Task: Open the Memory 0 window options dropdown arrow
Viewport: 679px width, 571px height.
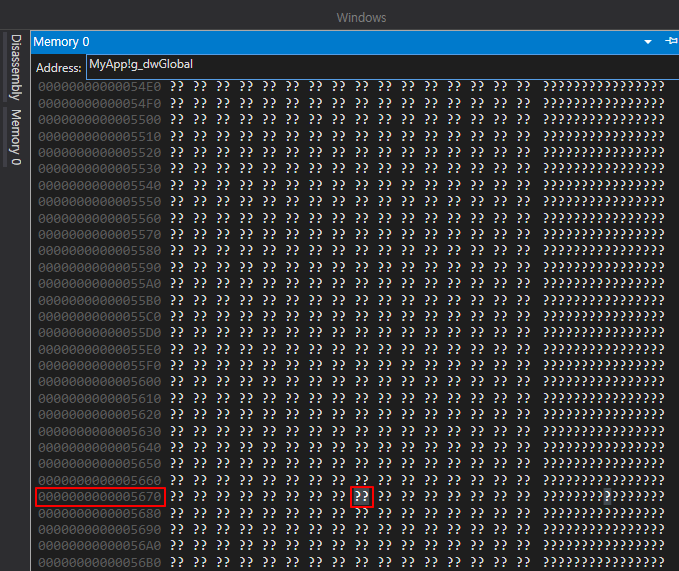Action: [x=648, y=42]
